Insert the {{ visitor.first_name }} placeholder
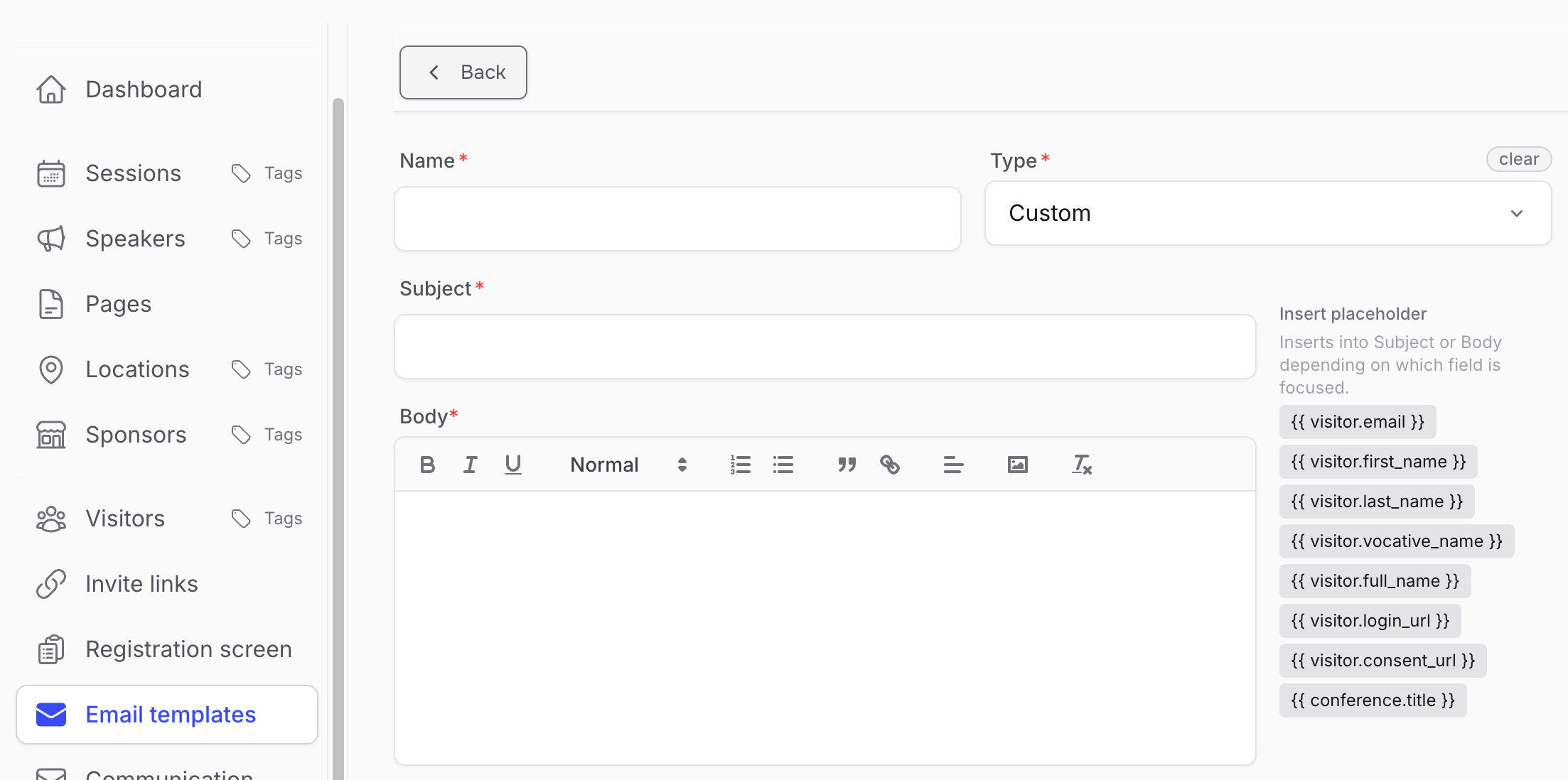This screenshot has width=1568, height=780. 1378,462
